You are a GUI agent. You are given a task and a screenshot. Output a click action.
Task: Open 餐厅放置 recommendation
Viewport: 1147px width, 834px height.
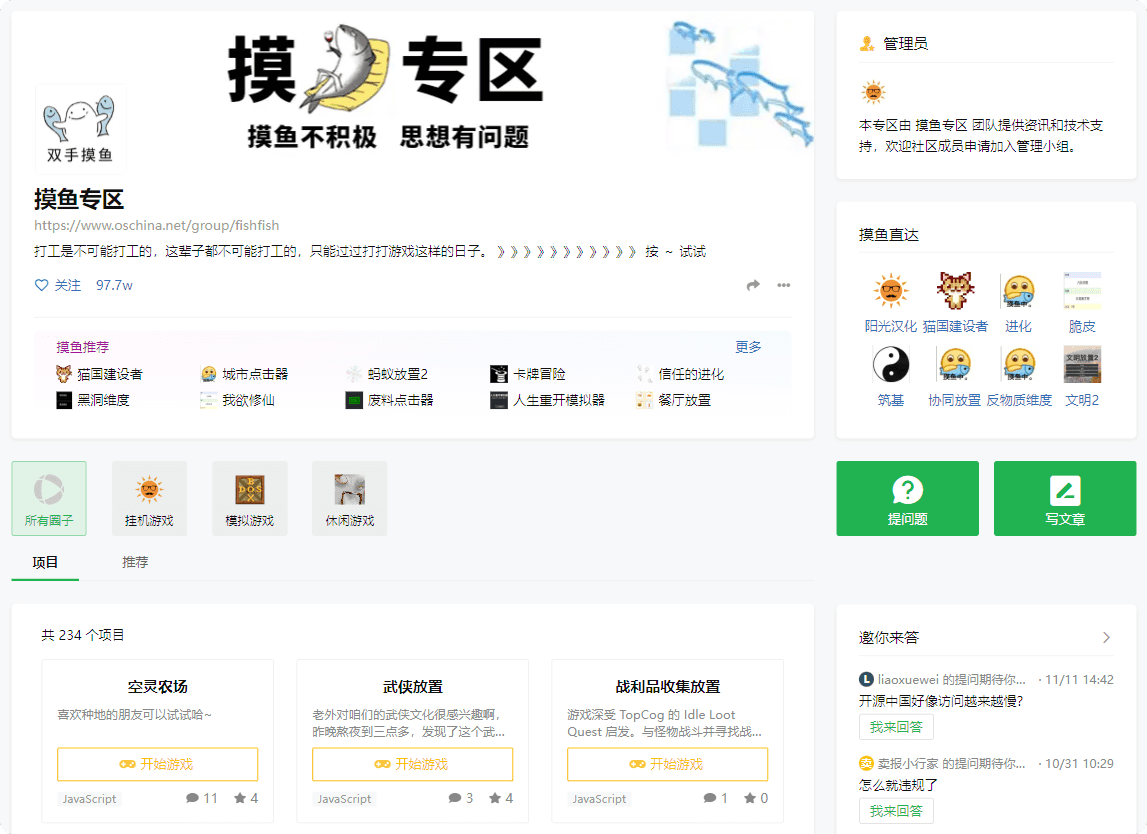coord(674,400)
